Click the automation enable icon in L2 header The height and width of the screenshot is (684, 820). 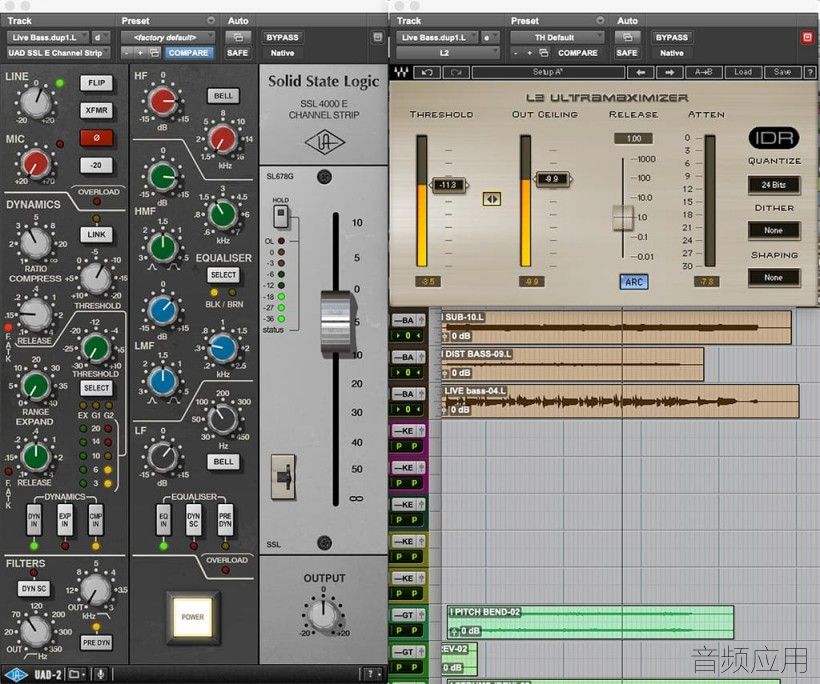coord(628,37)
